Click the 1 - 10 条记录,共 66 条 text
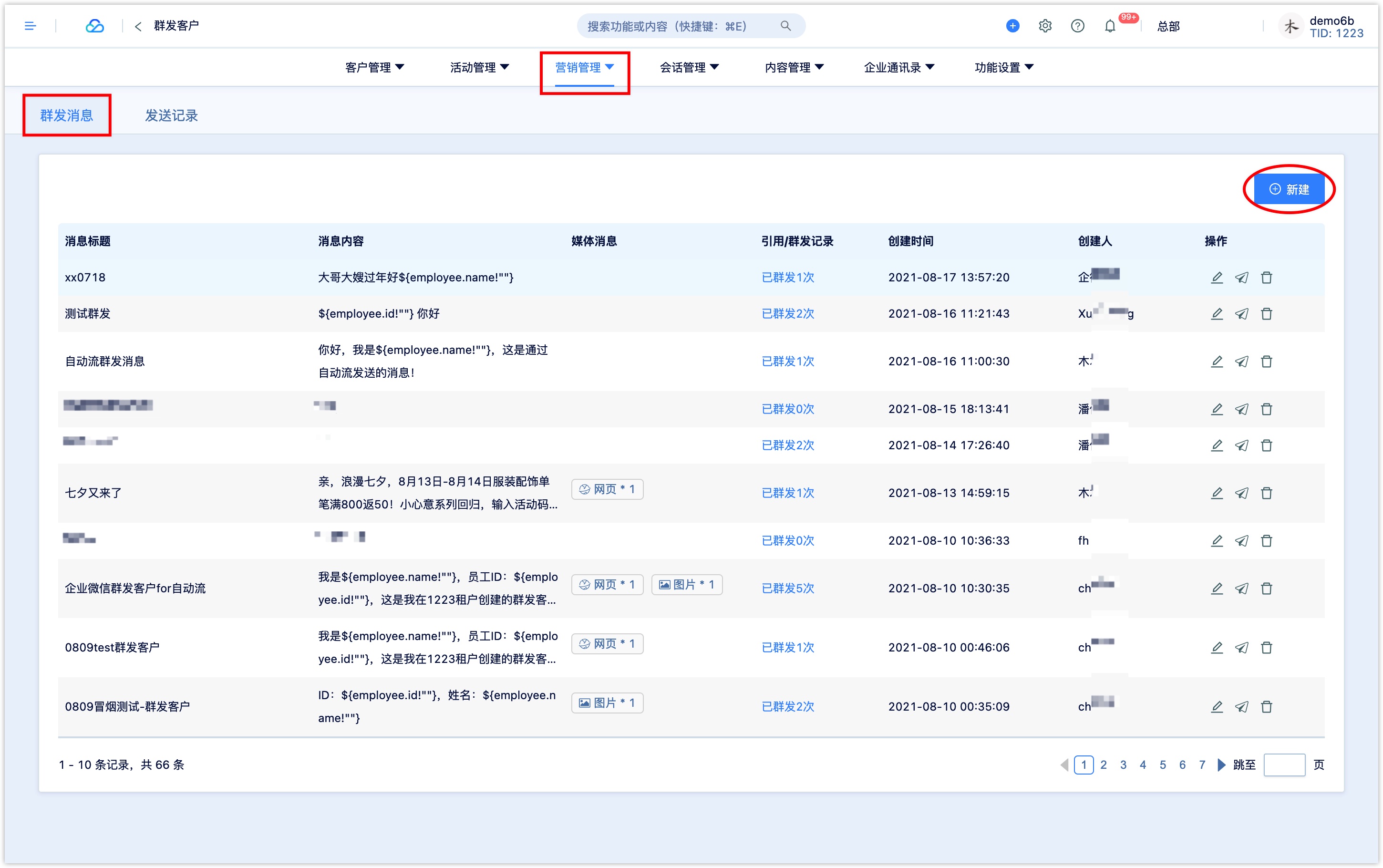1383x868 pixels. (122, 765)
